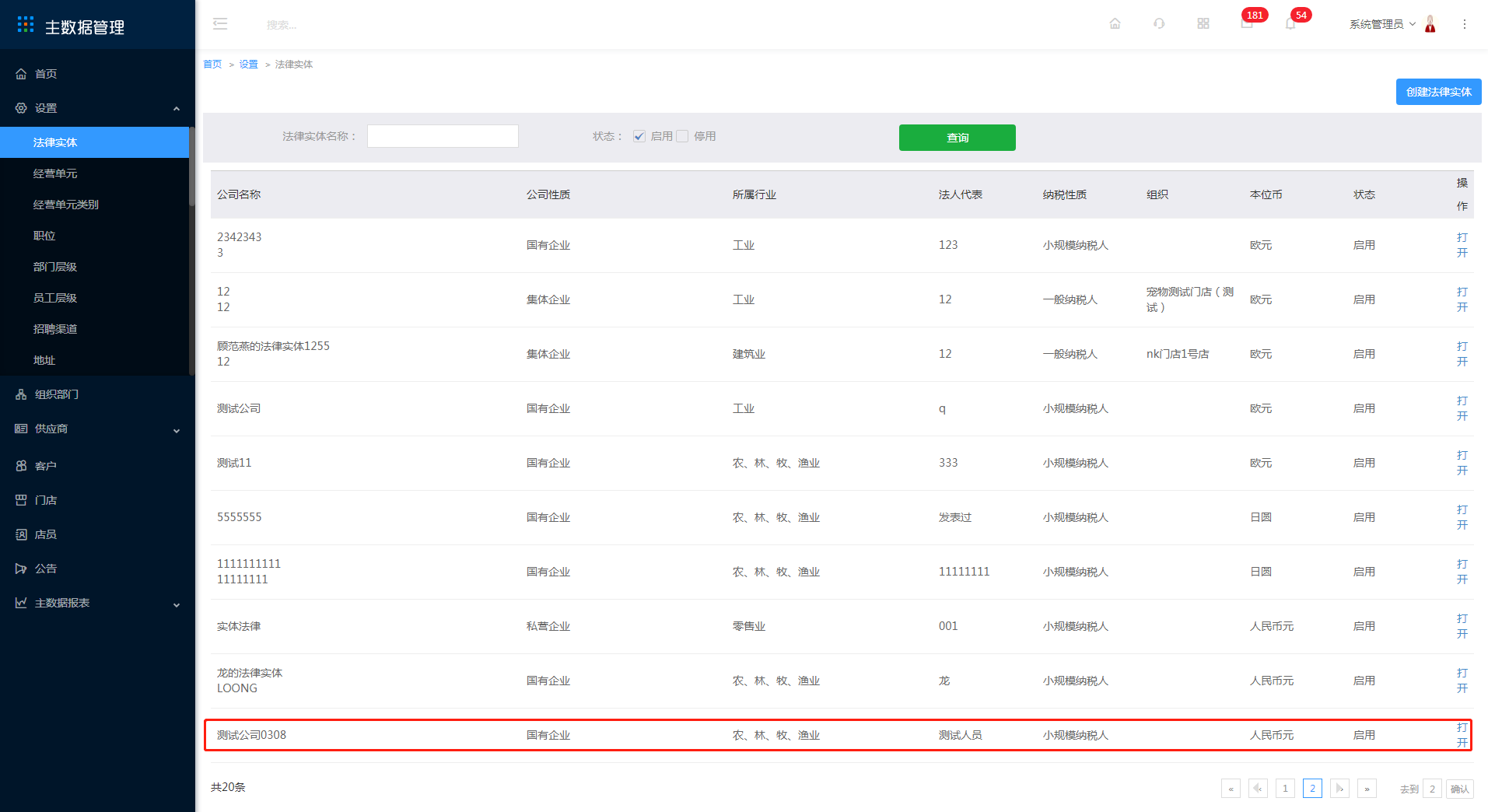Click the 零售业 industry cell
This screenshot has height=812, width=1488.
(x=749, y=626)
